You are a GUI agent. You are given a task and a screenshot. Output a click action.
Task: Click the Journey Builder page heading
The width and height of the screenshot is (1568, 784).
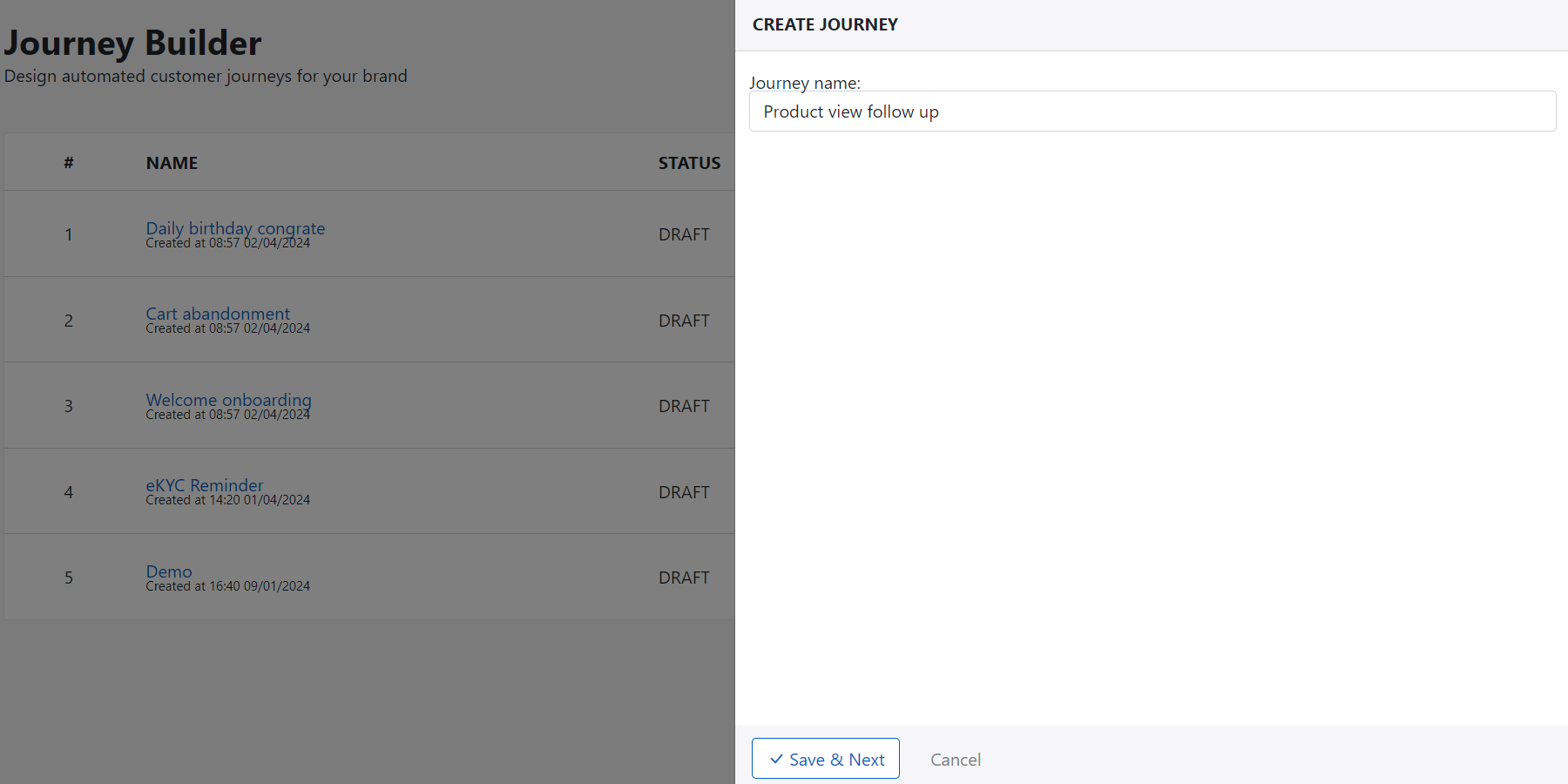point(132,43)
